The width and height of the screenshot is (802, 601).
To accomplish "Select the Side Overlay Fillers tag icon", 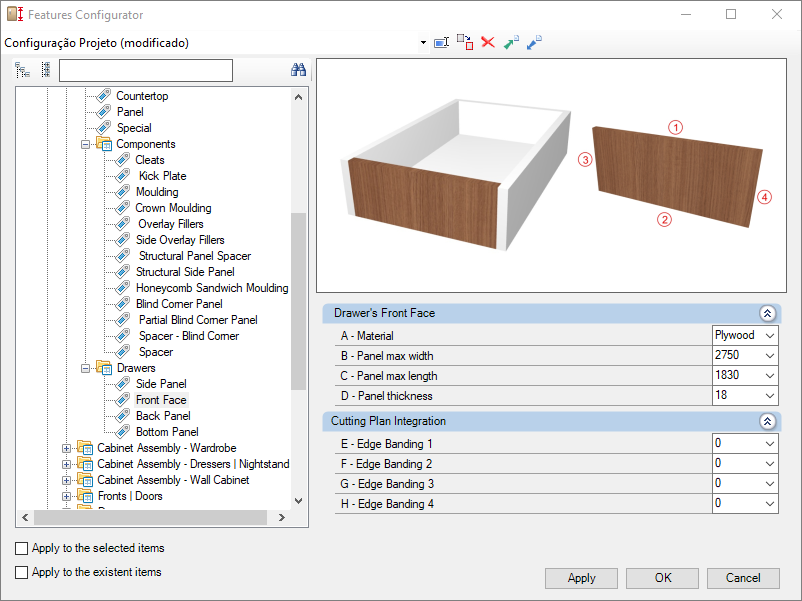I will tap(123, 239).
